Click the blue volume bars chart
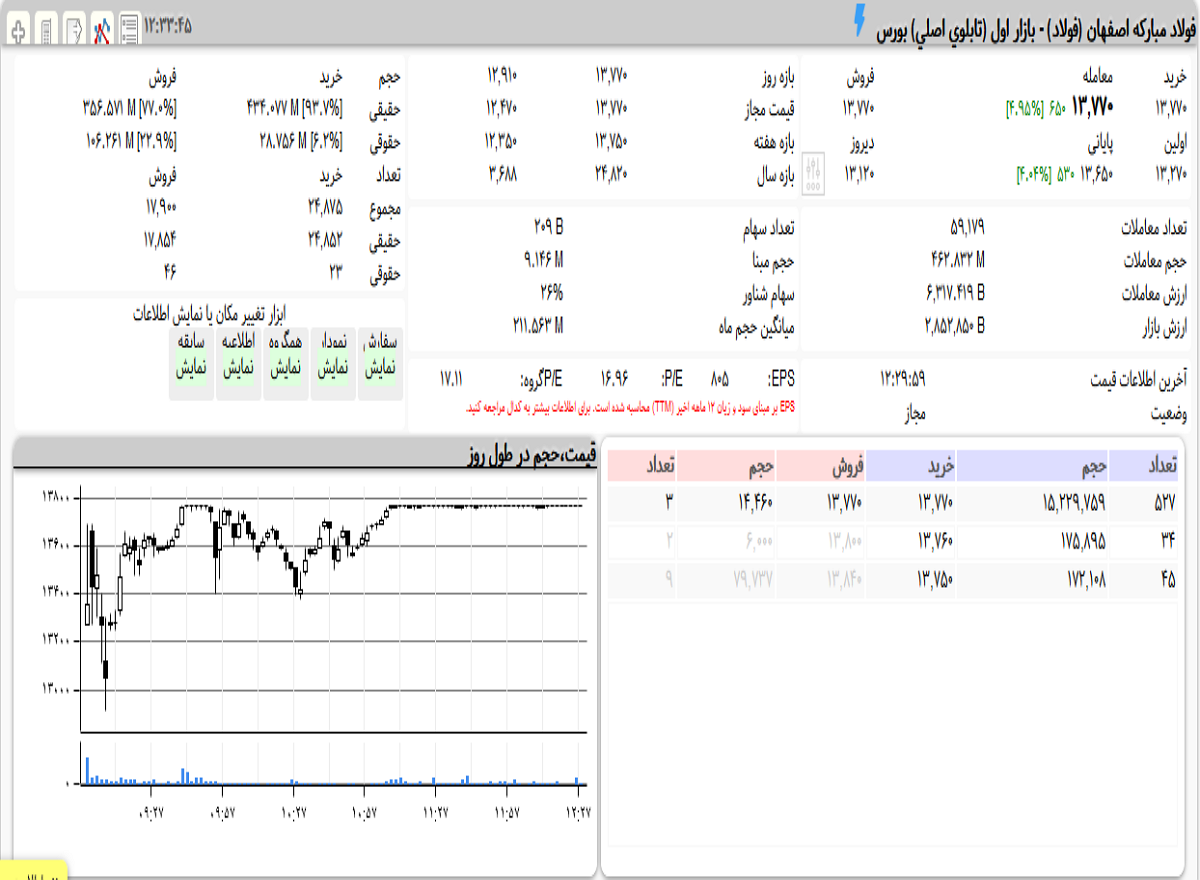This screenshot has width=1200, height=880. 332,766
